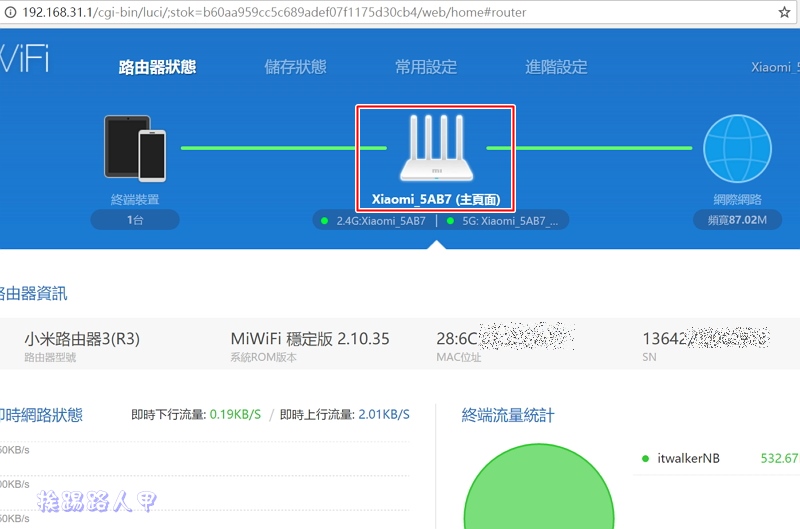This screenshot has height=529, width=800.
Task: Click the 路由器資訊 section heading
Action: [x=33, y=293]
